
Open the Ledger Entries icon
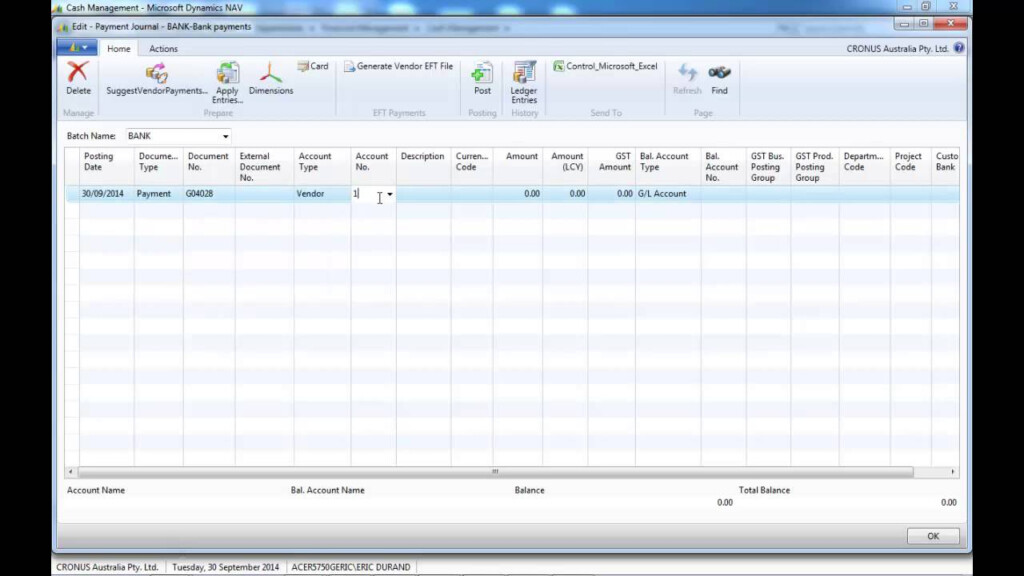click(x=524, y=83)
